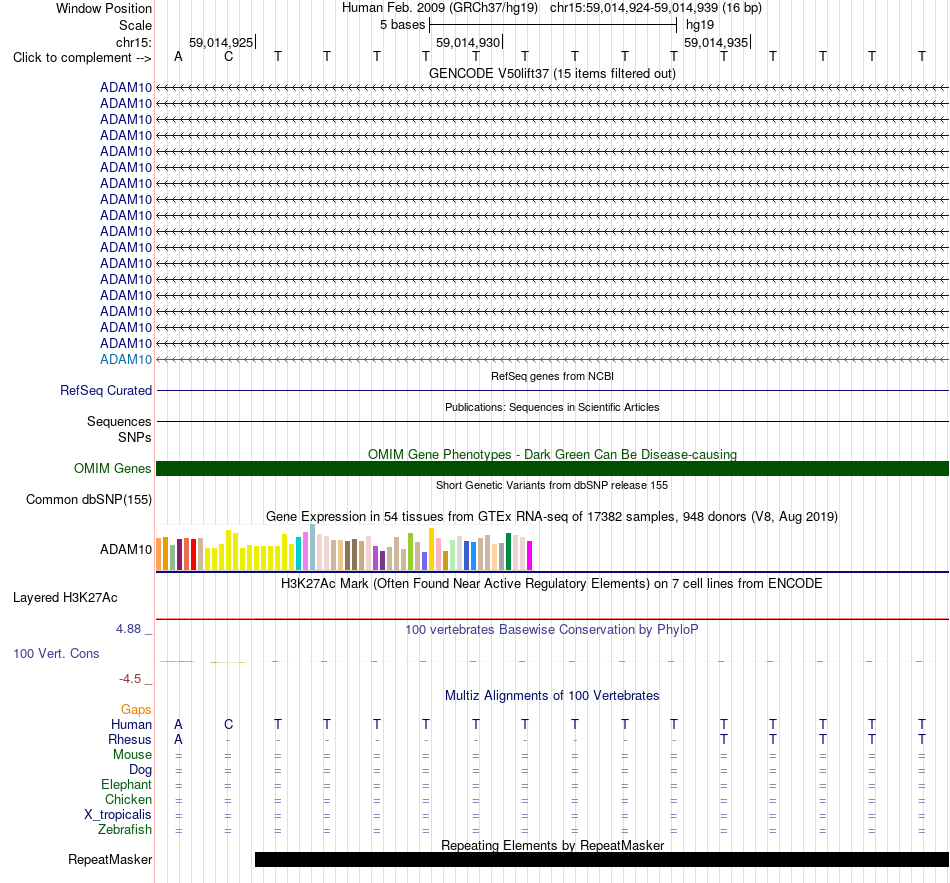Click the Sequences track label

(x=119, y=421)
